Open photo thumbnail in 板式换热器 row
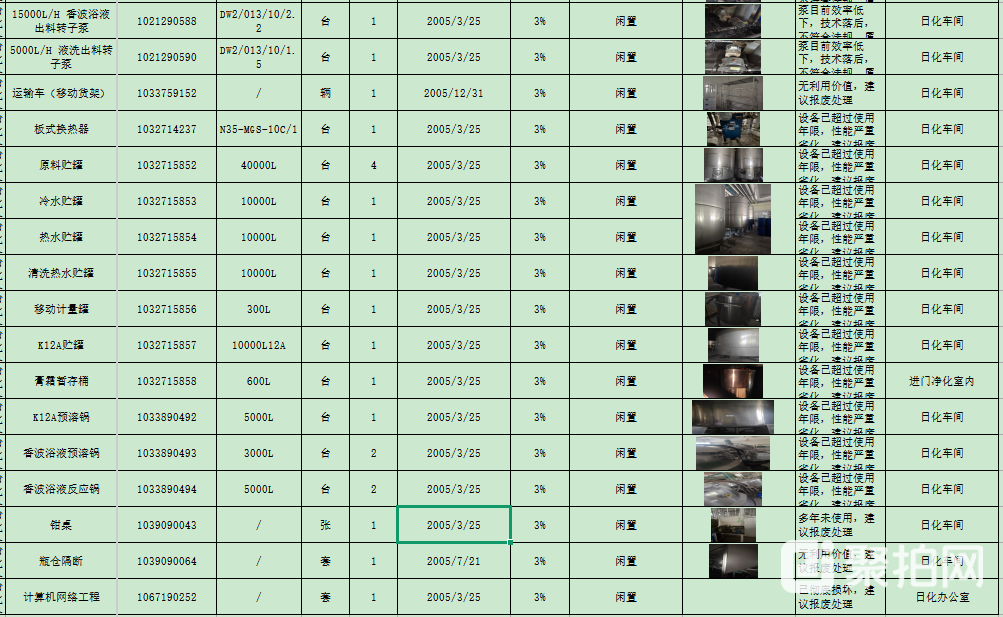The height and width of the screenshot is (617, 1003). tap(732, 129)
